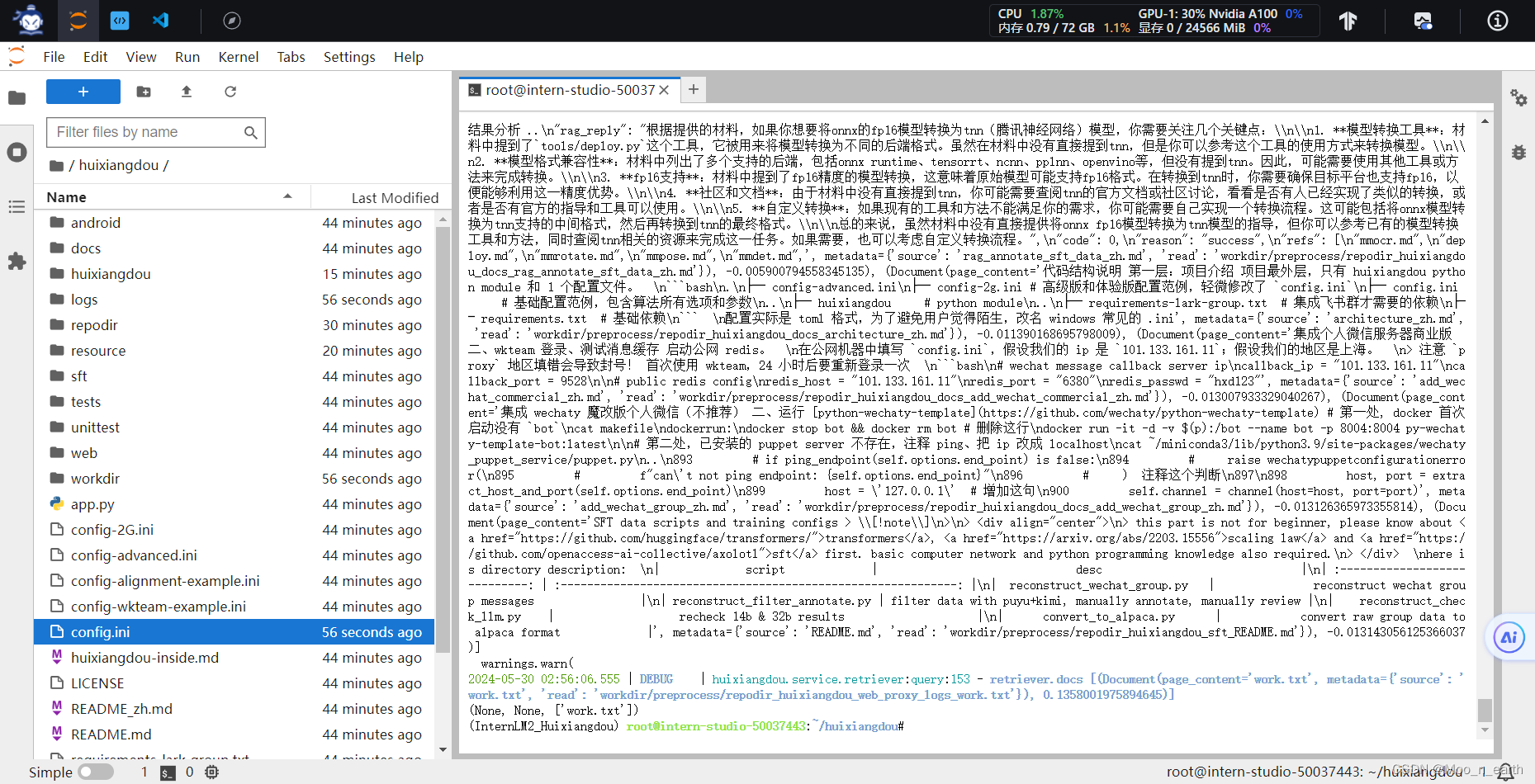The height and width of the screenshot is (784, 1535).
Task: Open the Extension Manager puzzle icon
Action: [x=17, y=262]
